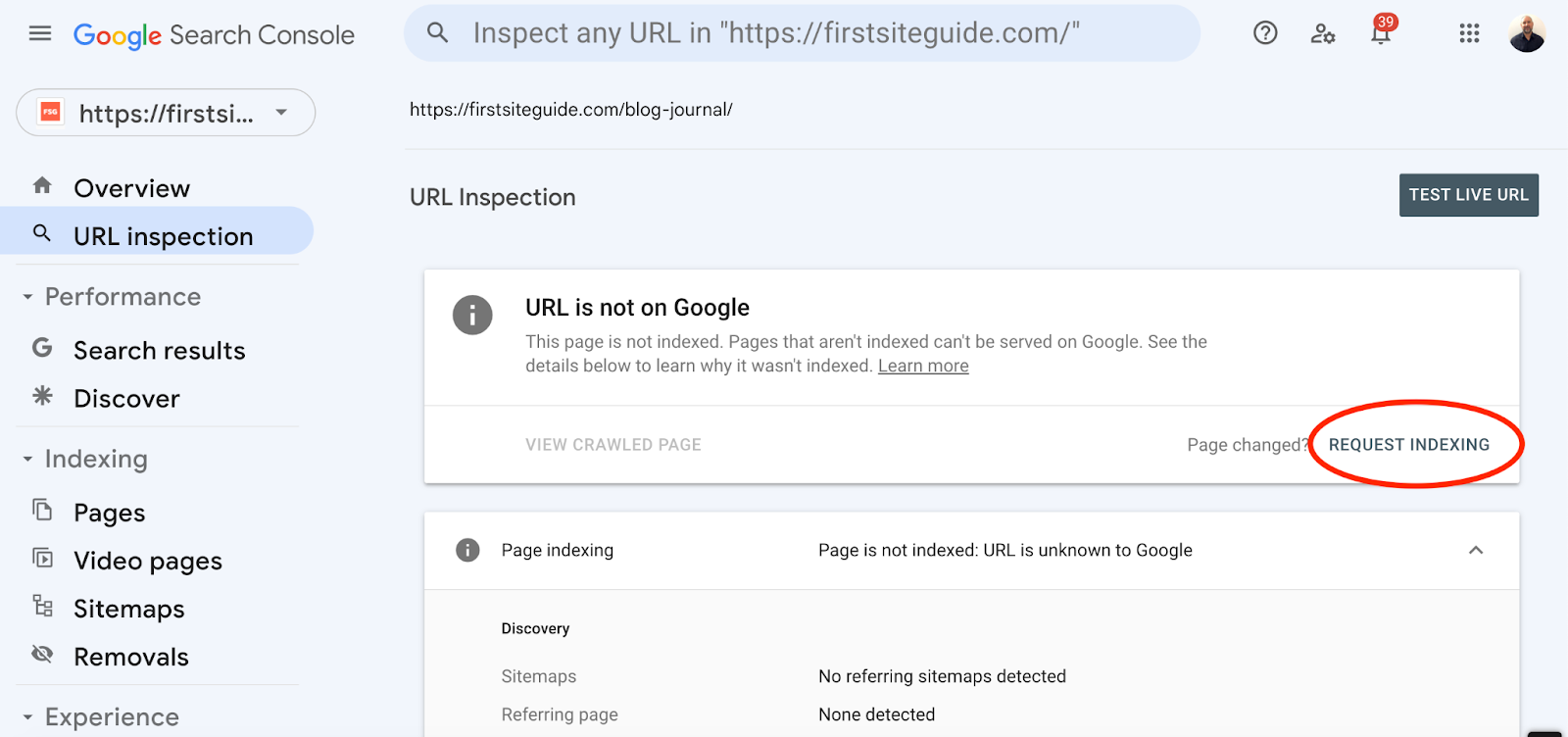Click REQUEST INDEXING
The image size is (1568, 737).
point(1408,445)
